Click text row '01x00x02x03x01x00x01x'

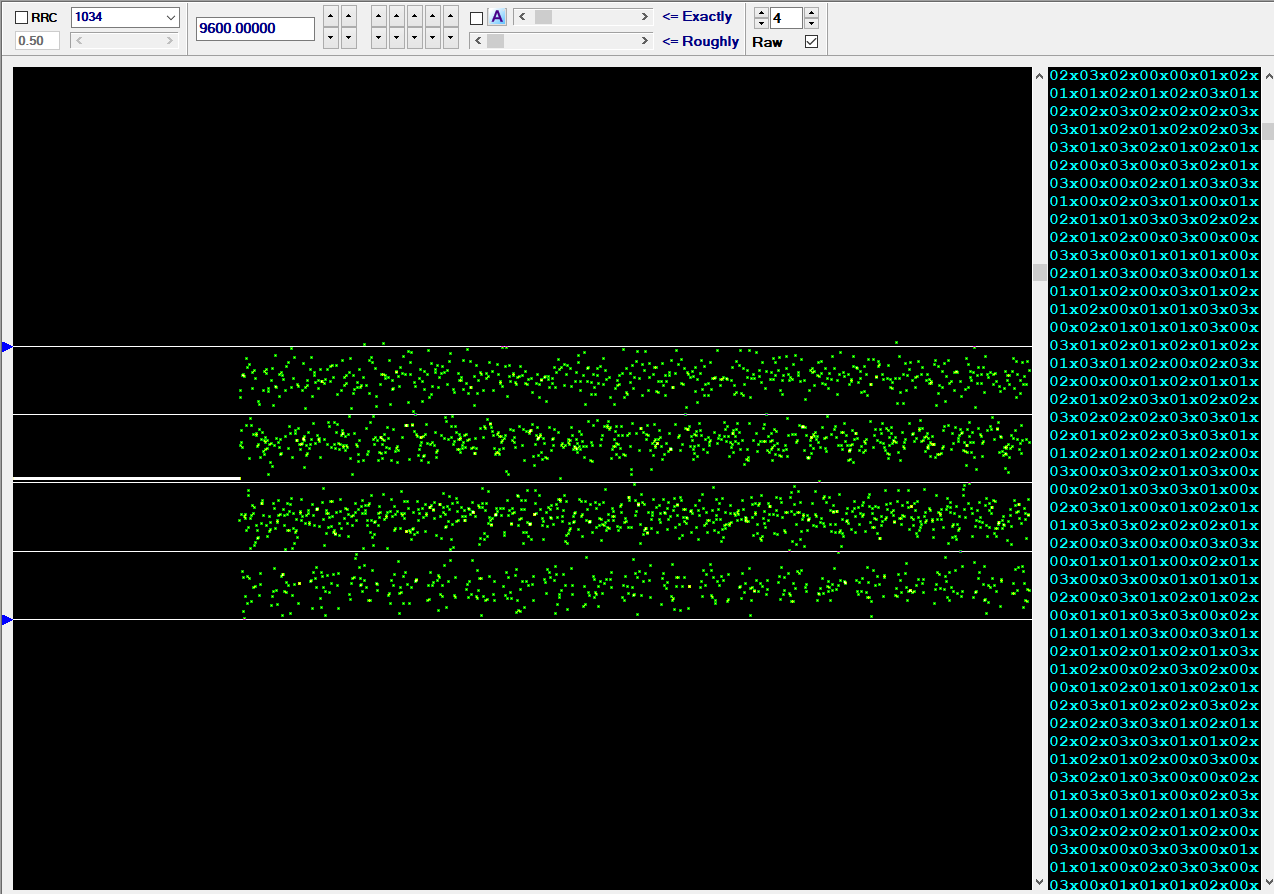click(1154, 201)
